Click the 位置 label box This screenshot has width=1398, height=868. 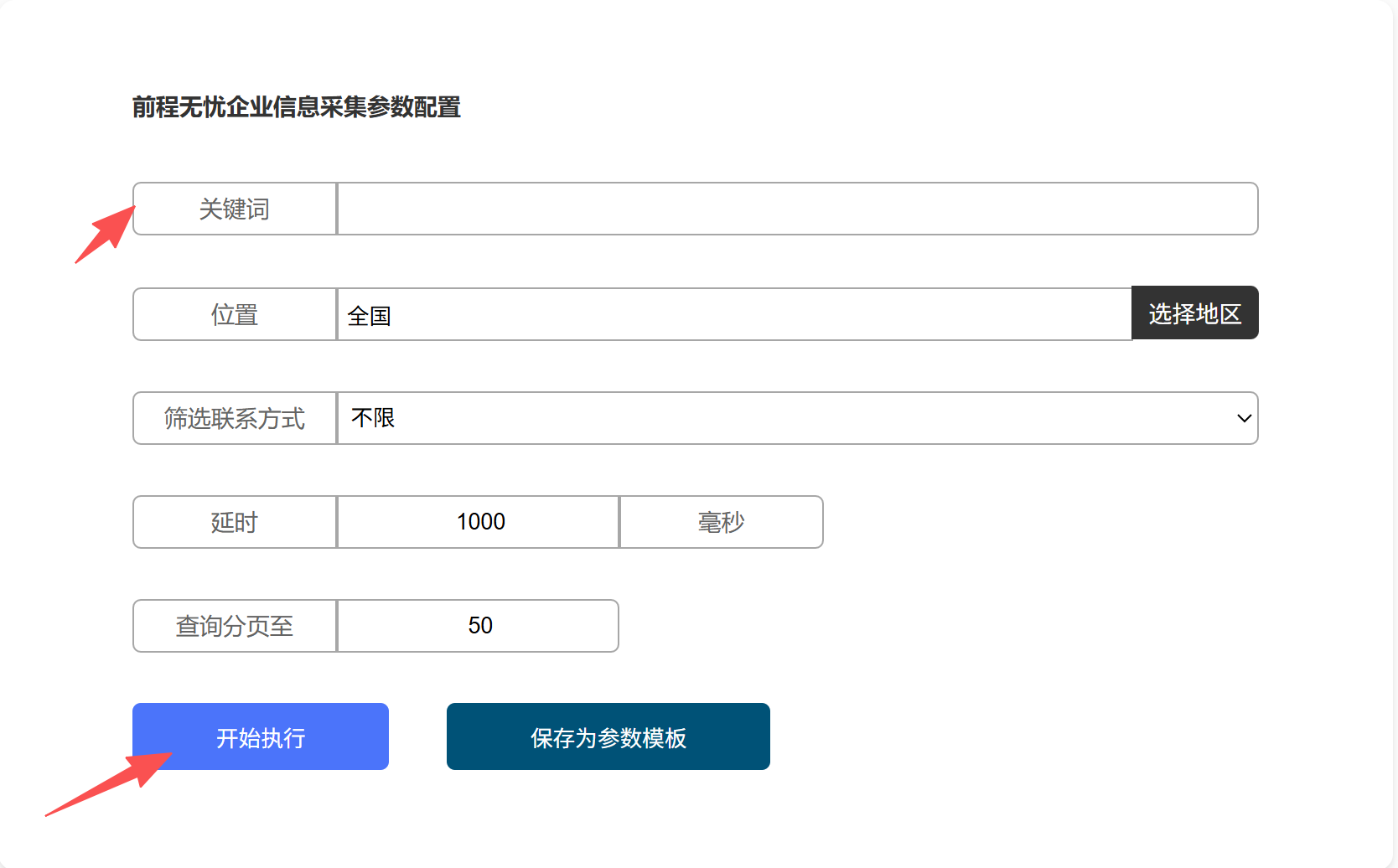(x=235, y=314)
